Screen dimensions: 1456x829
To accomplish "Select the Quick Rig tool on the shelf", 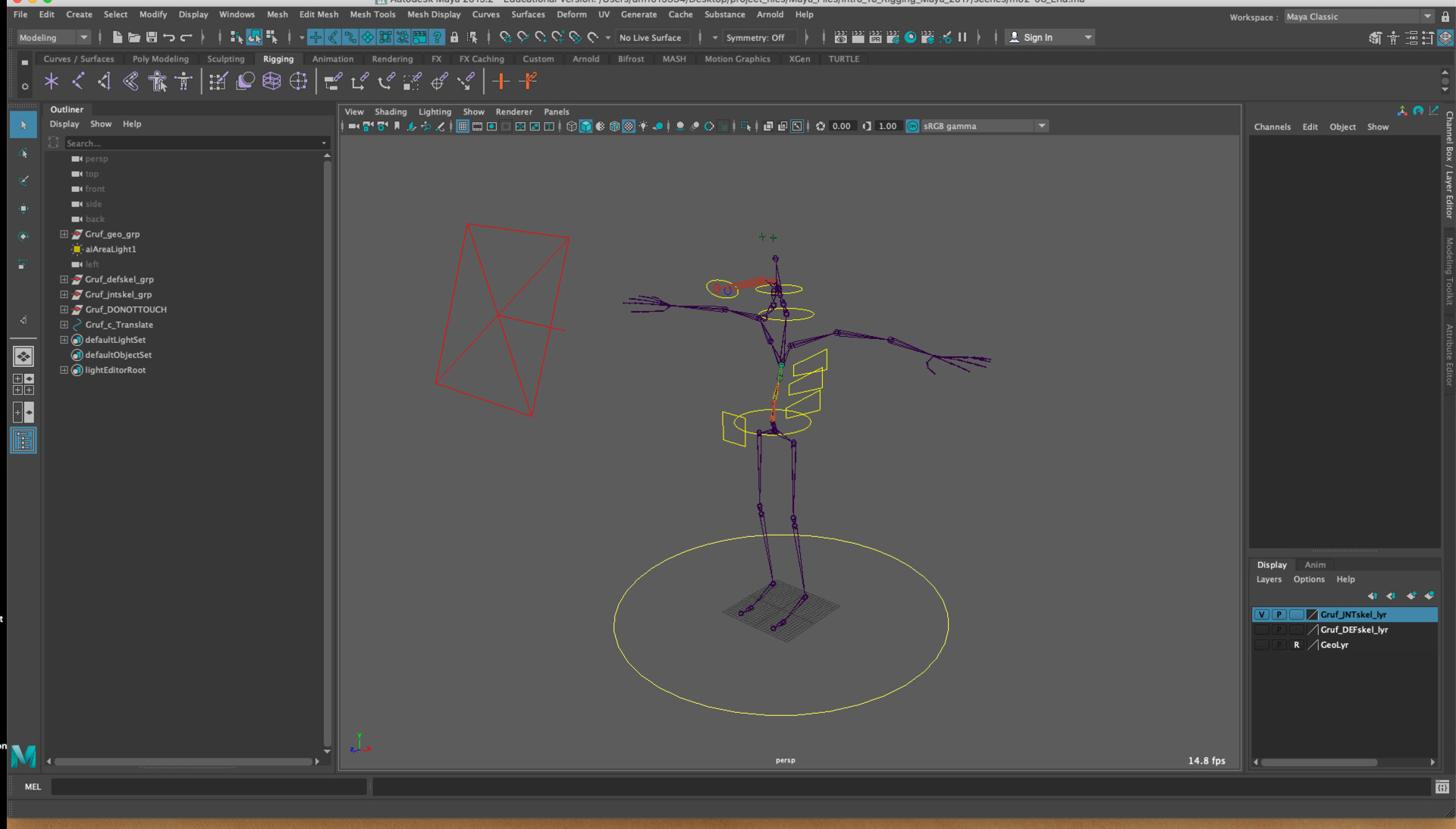I will [158, 81].
